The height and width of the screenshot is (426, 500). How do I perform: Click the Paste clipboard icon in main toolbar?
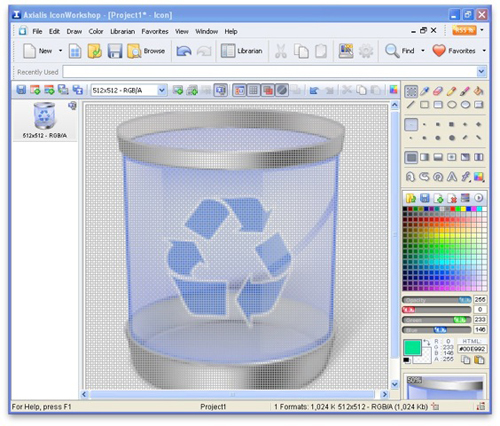pyautogui.click(x=321, y=51)
